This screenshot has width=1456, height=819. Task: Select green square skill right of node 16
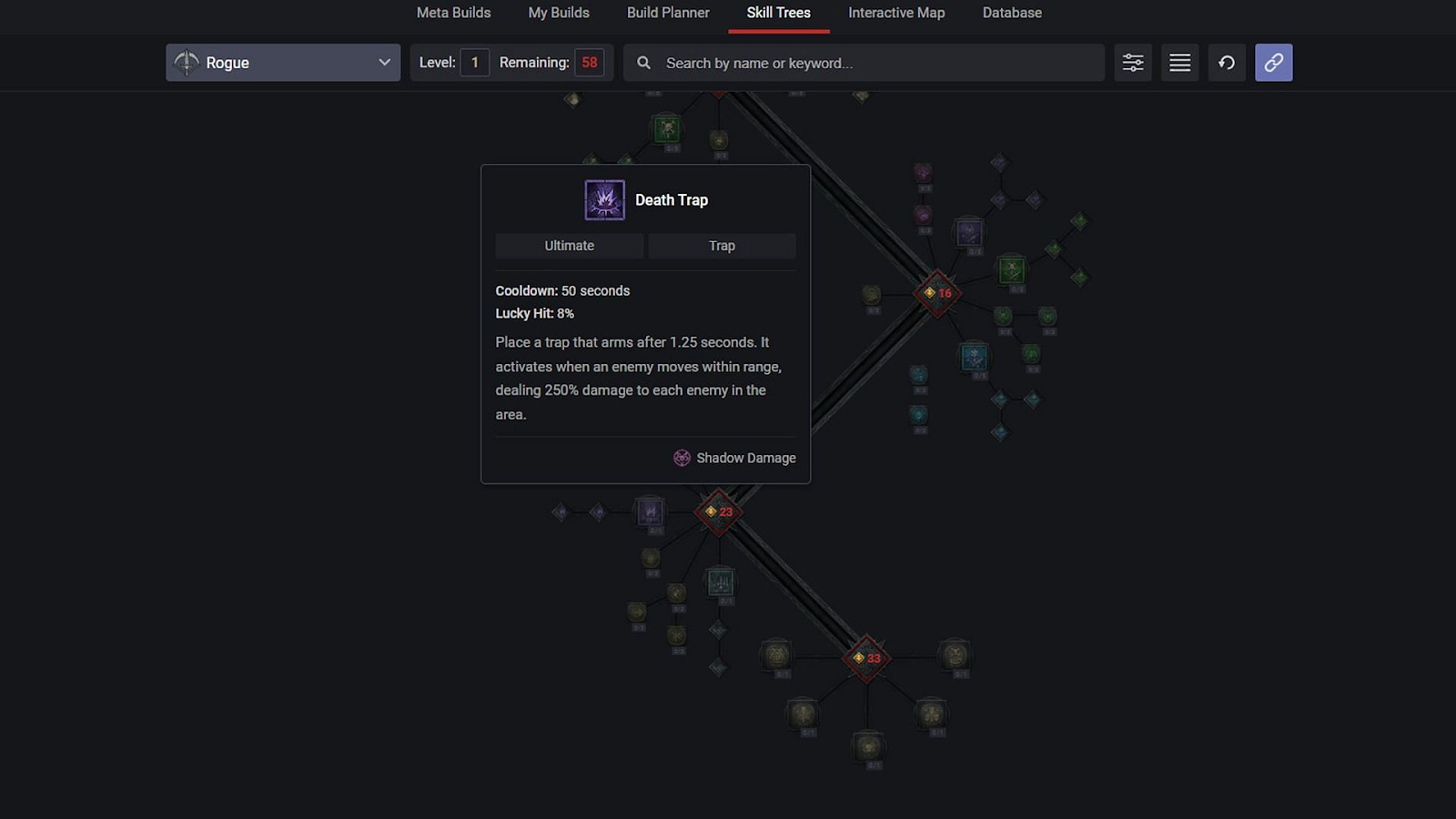coord(1011,269)
